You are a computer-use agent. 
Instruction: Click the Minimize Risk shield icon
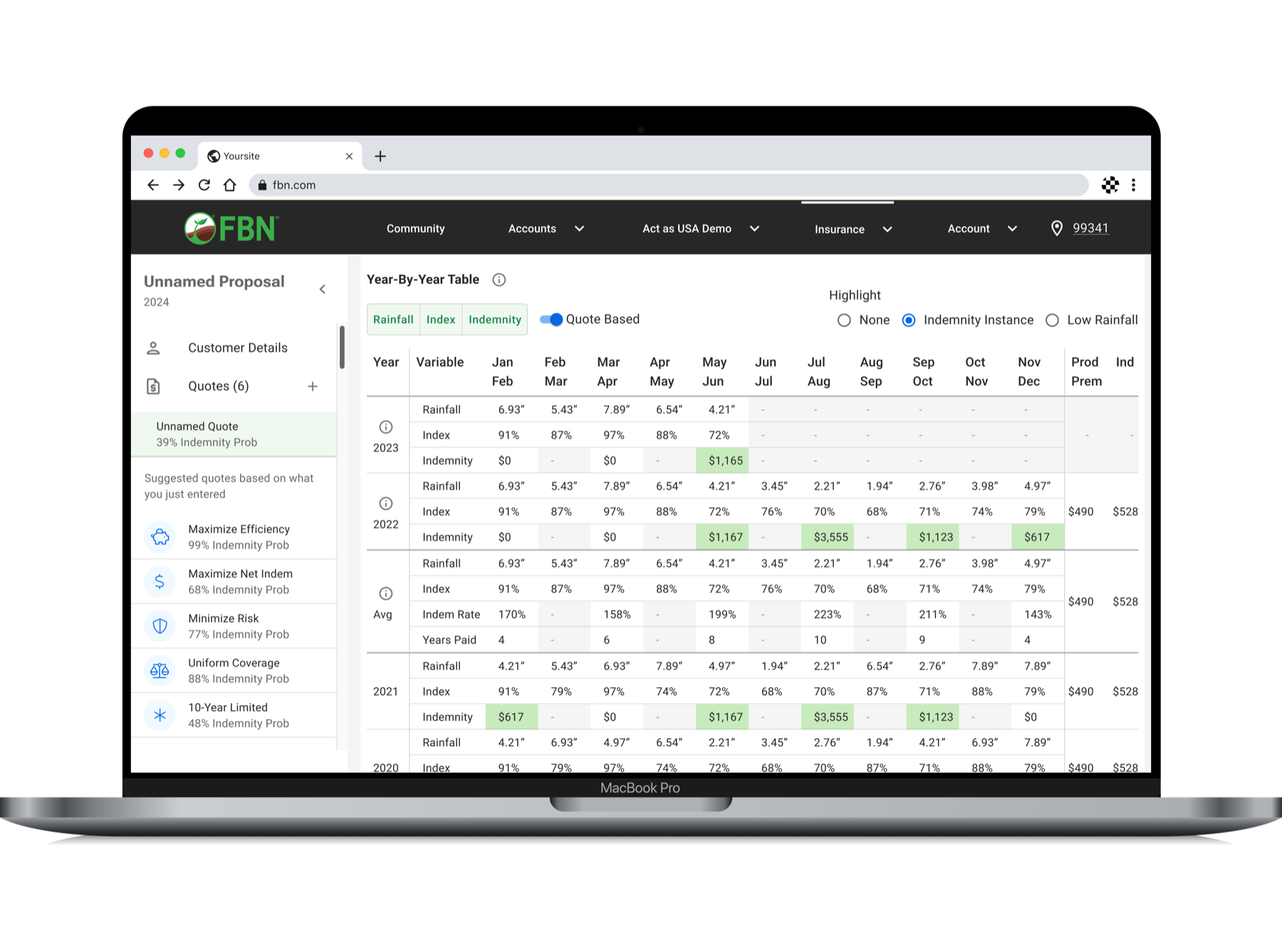[x=160, y=626]
